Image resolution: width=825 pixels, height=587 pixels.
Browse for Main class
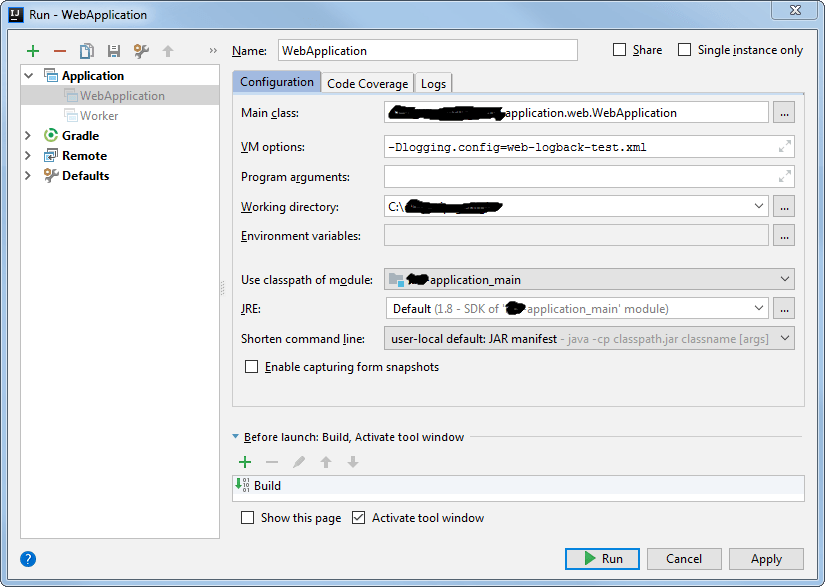click(784, 113)
